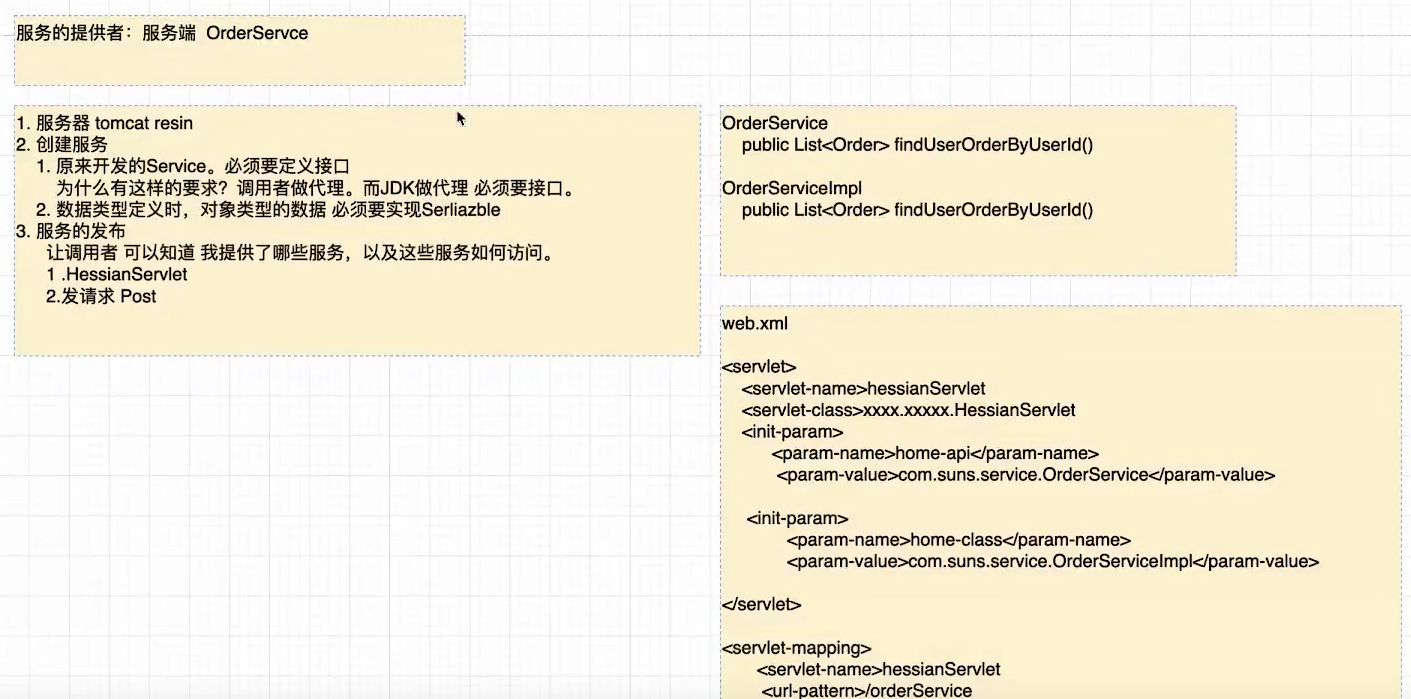Select the home-class param-name line

[x=958, y=540]
